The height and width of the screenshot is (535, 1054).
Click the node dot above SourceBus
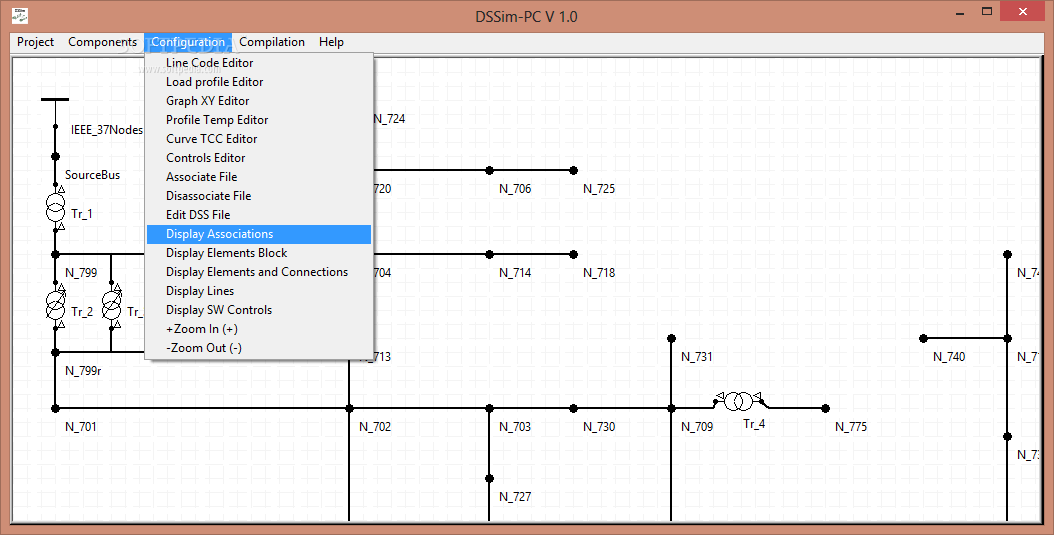click(x=55, y=156)
